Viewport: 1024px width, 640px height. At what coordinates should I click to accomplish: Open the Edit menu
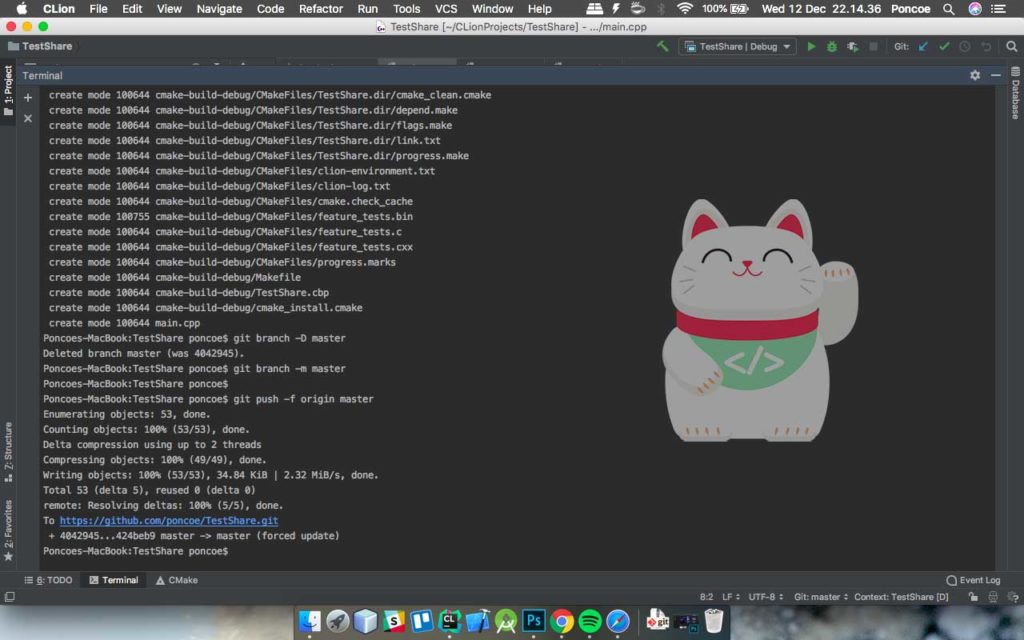point(132,9)
